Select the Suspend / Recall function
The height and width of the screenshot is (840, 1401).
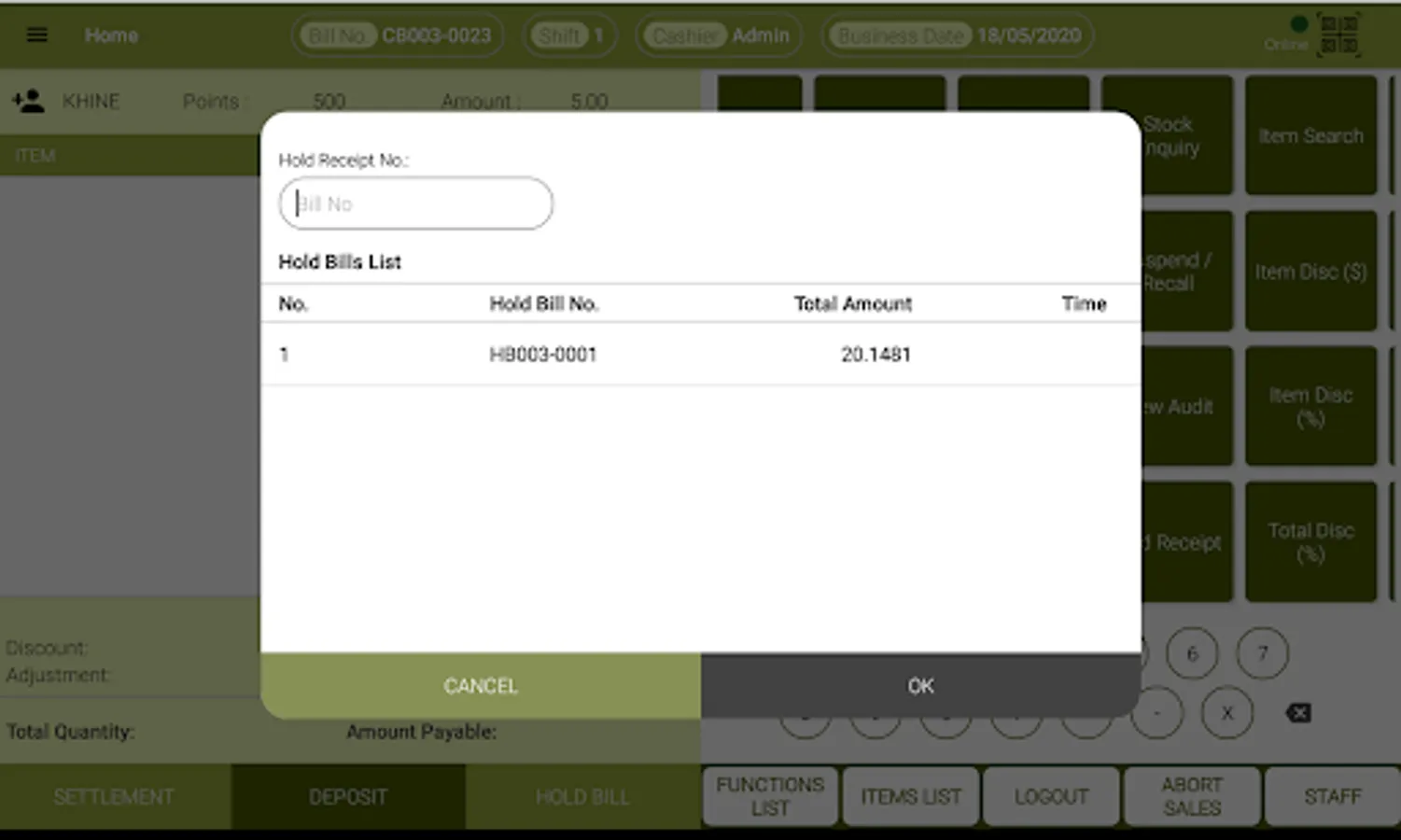coord(1168,271)
